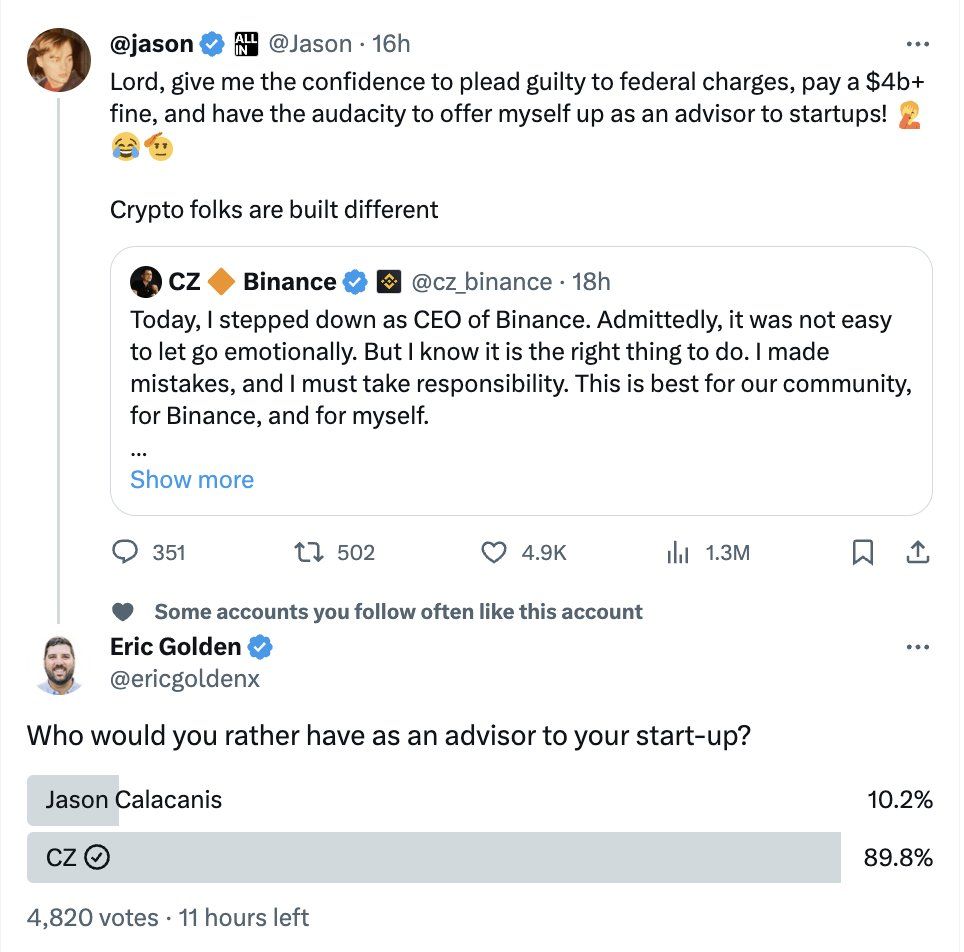964x952 pixels.
Task: Click Eric Golden's blue verified badge
Action: point(261,647)
